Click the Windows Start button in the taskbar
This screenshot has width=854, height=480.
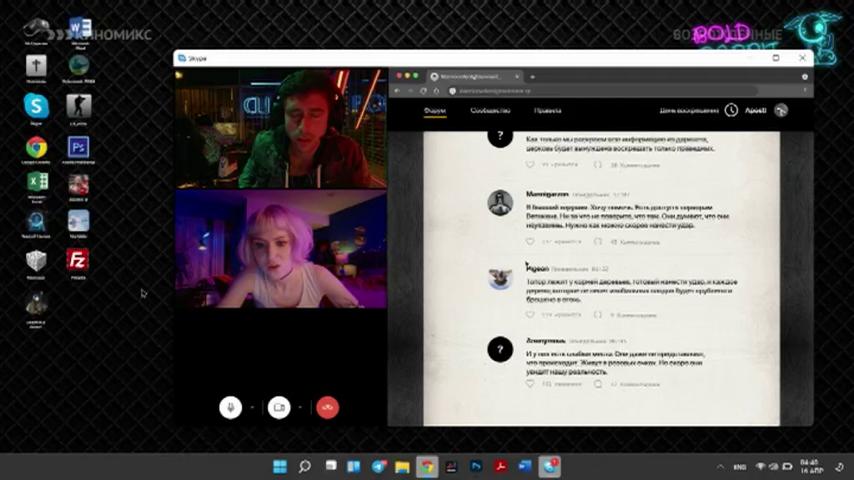coord(280,466)
